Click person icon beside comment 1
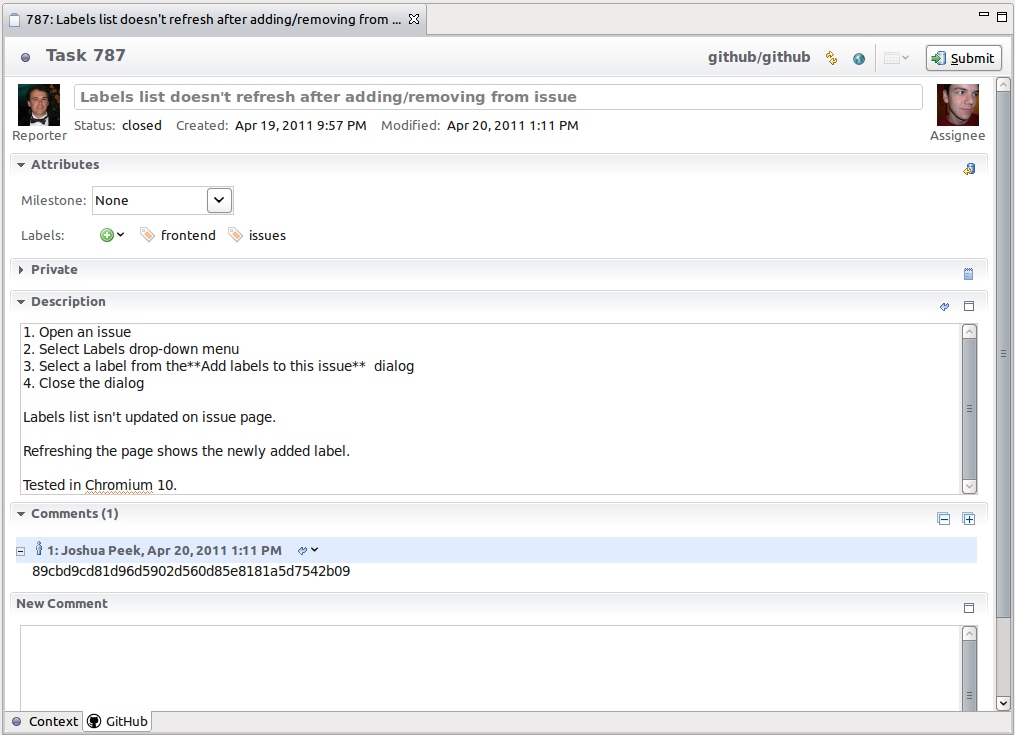The width and height of the screenshot is (1015, 735). tap(38, 549)
